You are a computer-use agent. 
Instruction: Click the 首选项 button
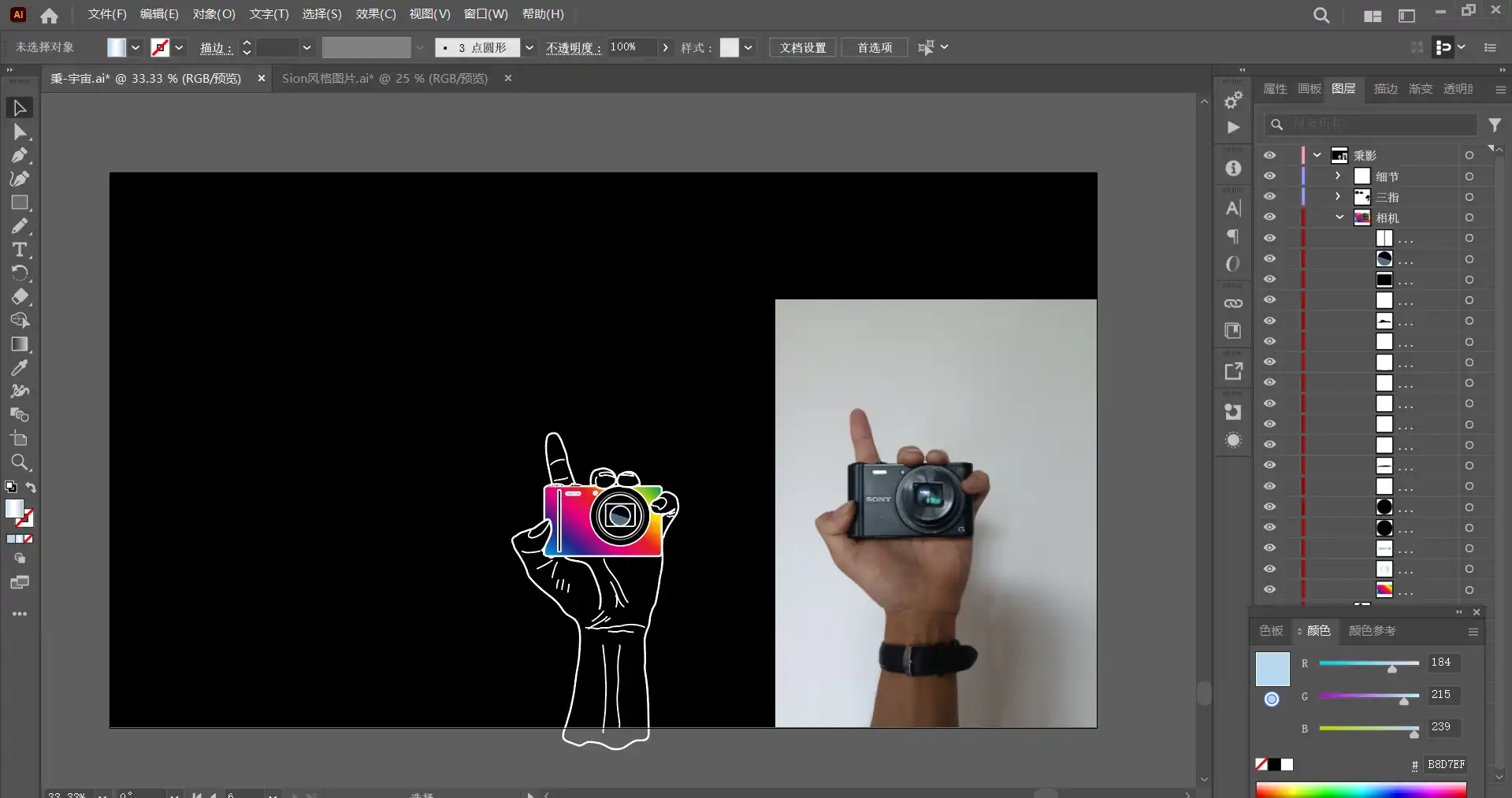(x=874, y=48)
